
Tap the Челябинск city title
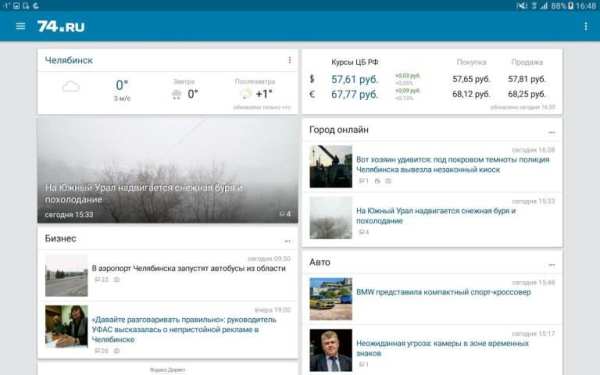[69, 60]
